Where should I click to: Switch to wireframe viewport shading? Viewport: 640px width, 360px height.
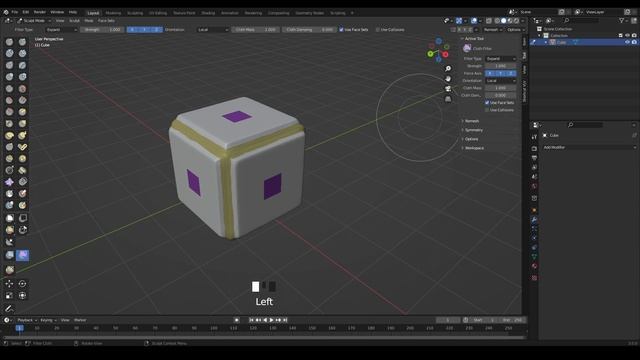(x=497, y=20)
